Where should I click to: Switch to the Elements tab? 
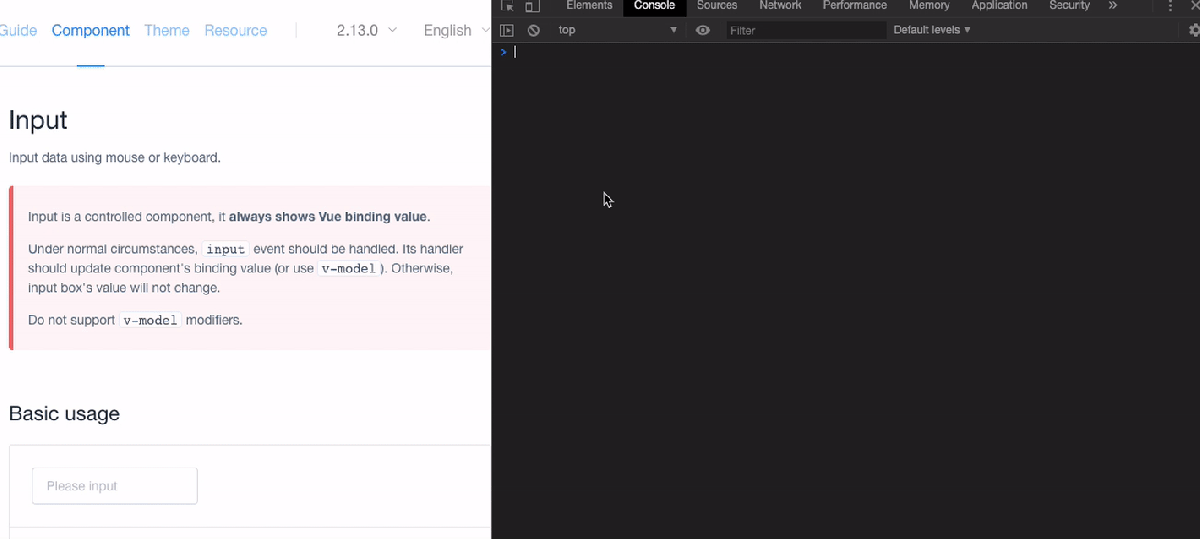coord(589,6)
